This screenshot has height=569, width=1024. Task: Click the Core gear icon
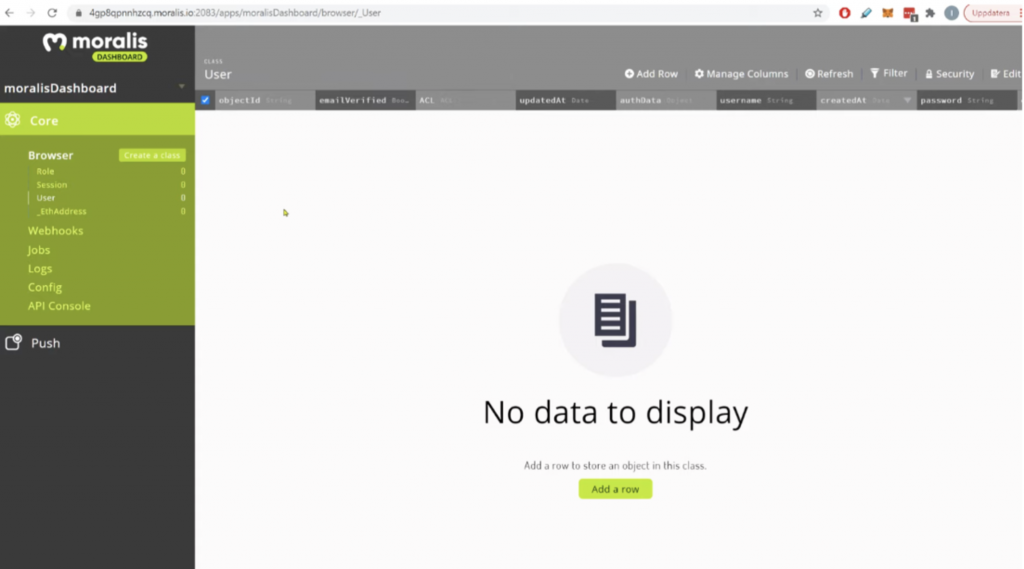pos(12,120)
